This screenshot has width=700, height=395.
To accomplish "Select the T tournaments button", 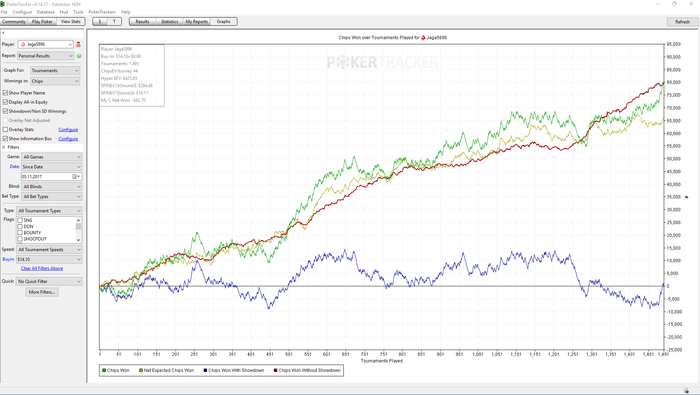I will click(114, 21).
